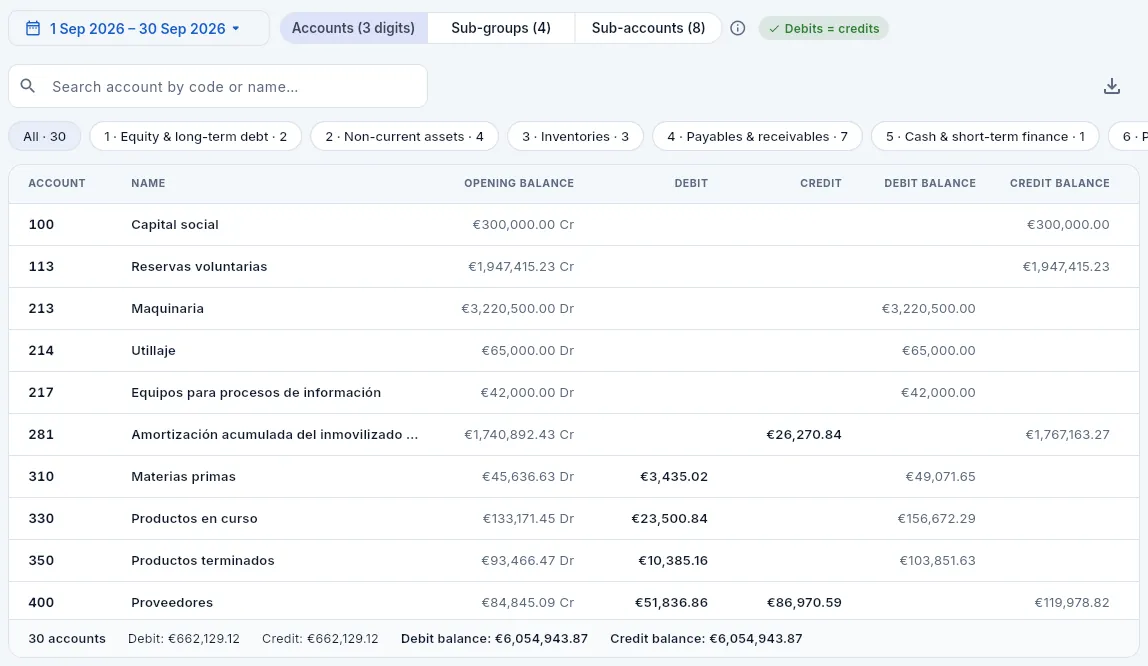
Task: Click the CREDIT BALANCE column header
Action: click(x=1059, y=183)
